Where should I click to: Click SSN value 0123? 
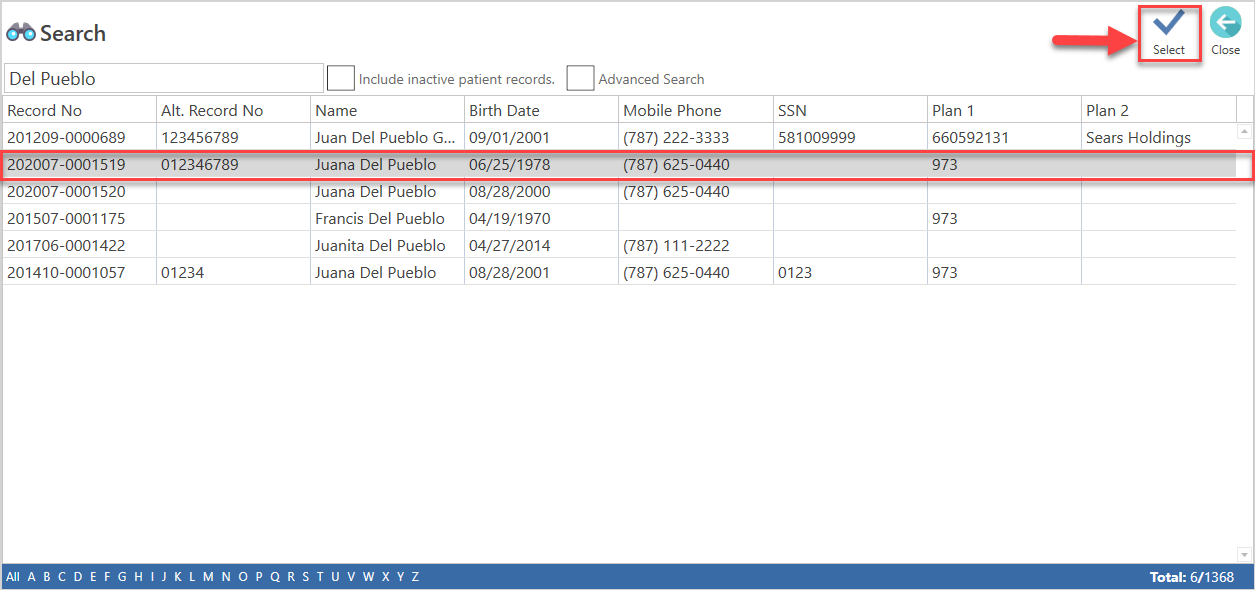click(794, 272)
